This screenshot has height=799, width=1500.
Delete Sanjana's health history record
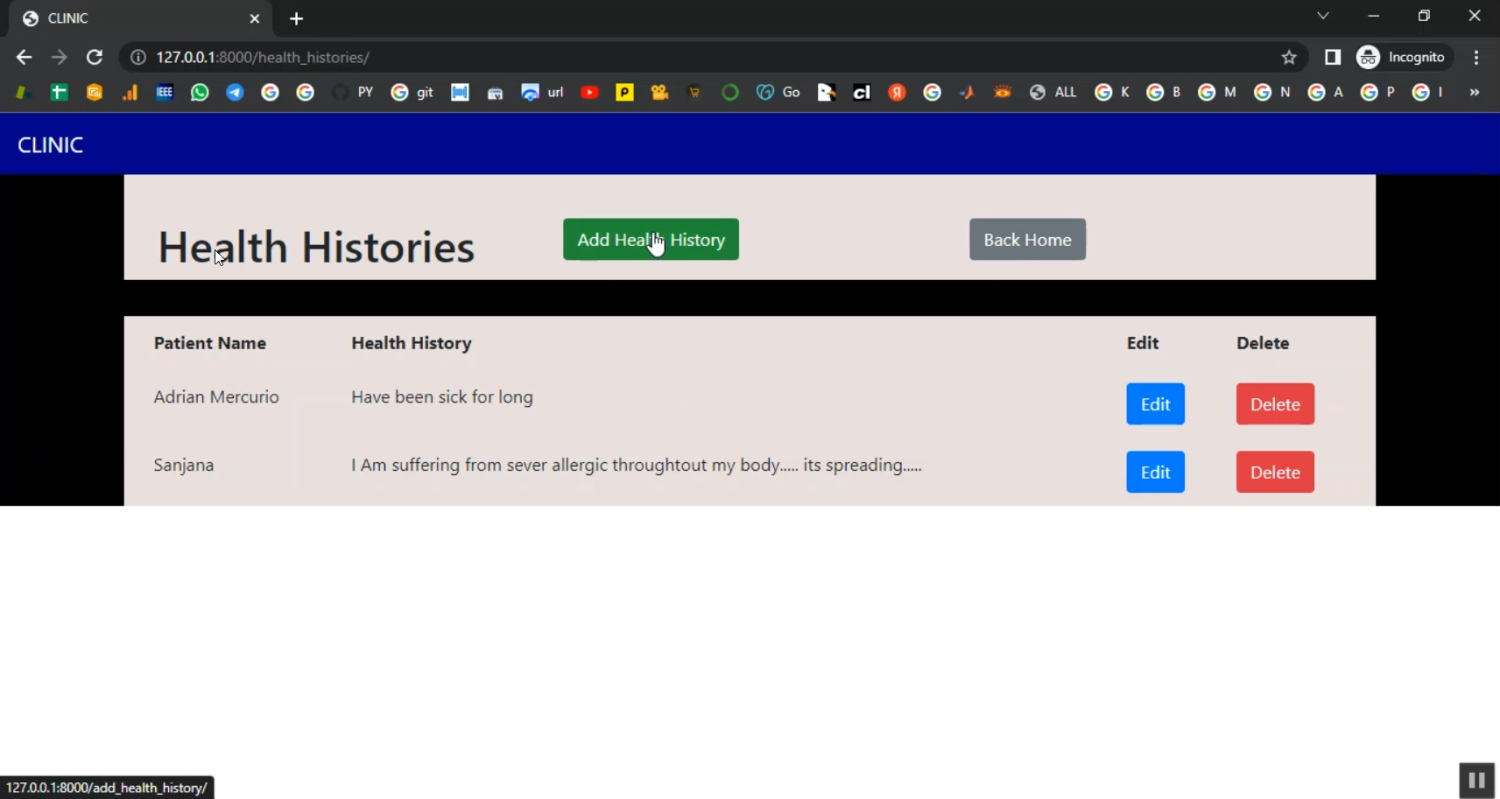(1275, 472)
